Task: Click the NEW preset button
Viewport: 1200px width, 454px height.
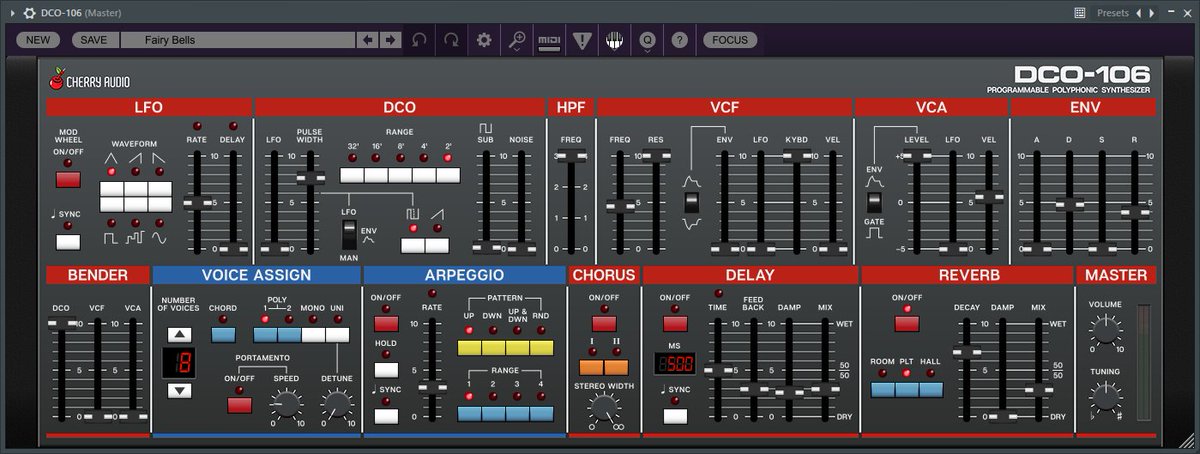Action: point(37,40)
